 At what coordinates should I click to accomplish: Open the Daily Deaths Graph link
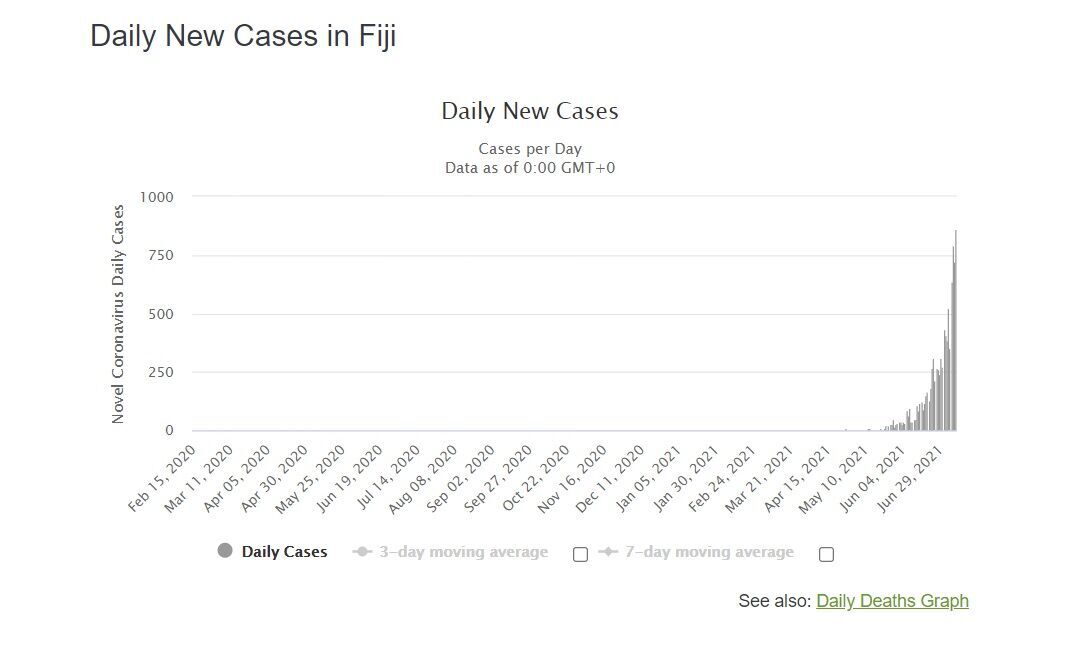click(x=892, y=601)
